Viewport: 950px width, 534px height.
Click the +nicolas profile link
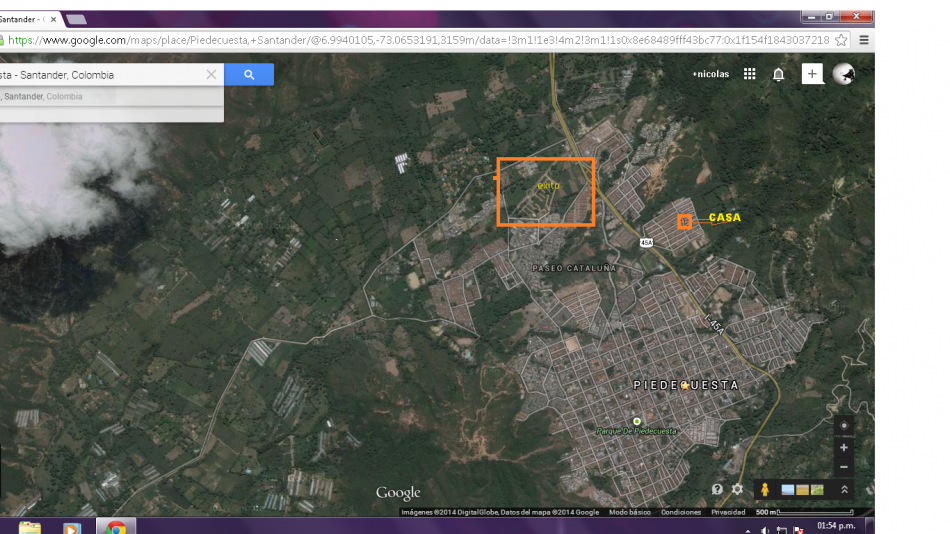(710, 74)
